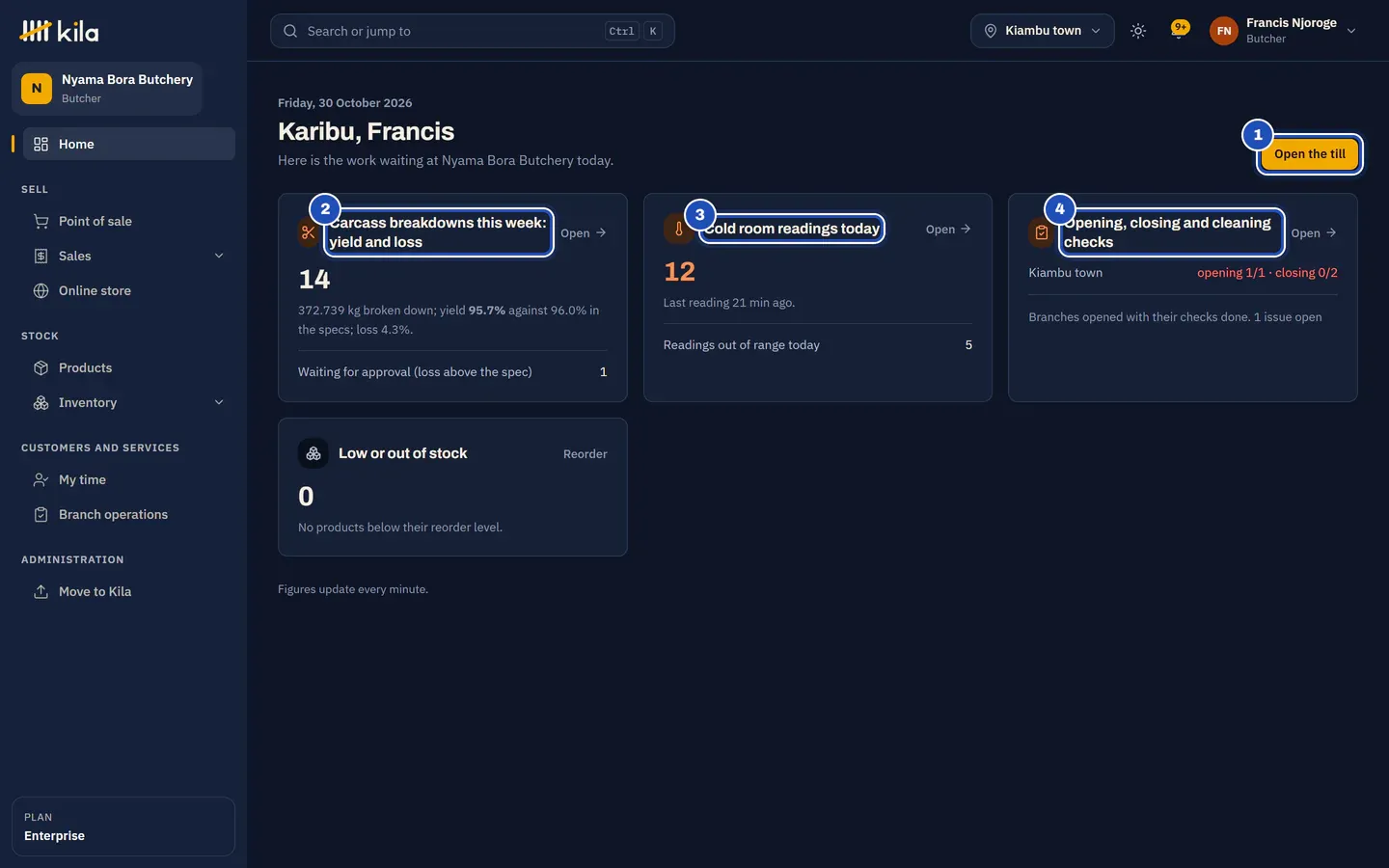Click Reorder on the stock card
This screenshot has width=1389, height=868.
tap(586, 454)
